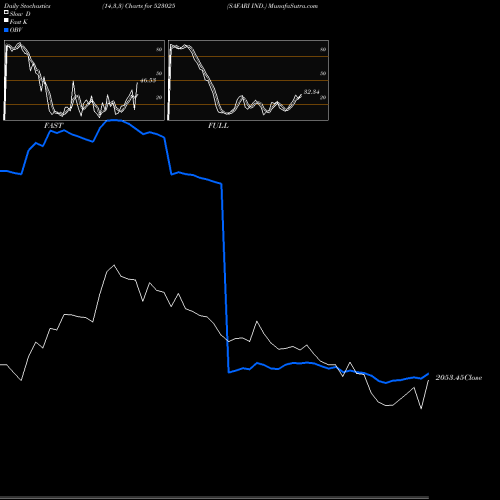
Task: Click the 'FULL' chart caption
Action: pos(218,126)
